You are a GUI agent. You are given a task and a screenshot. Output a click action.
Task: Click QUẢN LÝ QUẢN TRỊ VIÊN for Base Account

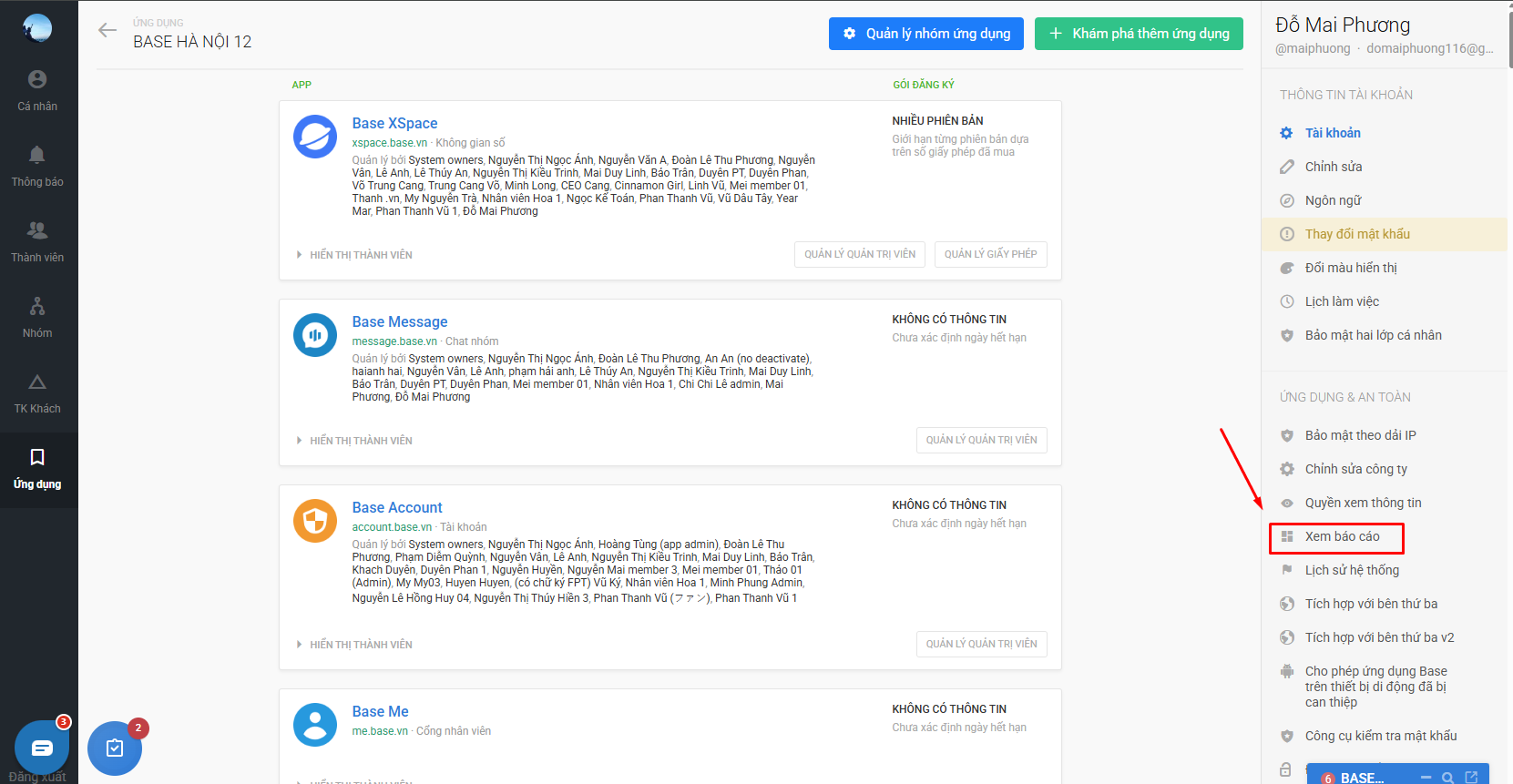point(982,644)
